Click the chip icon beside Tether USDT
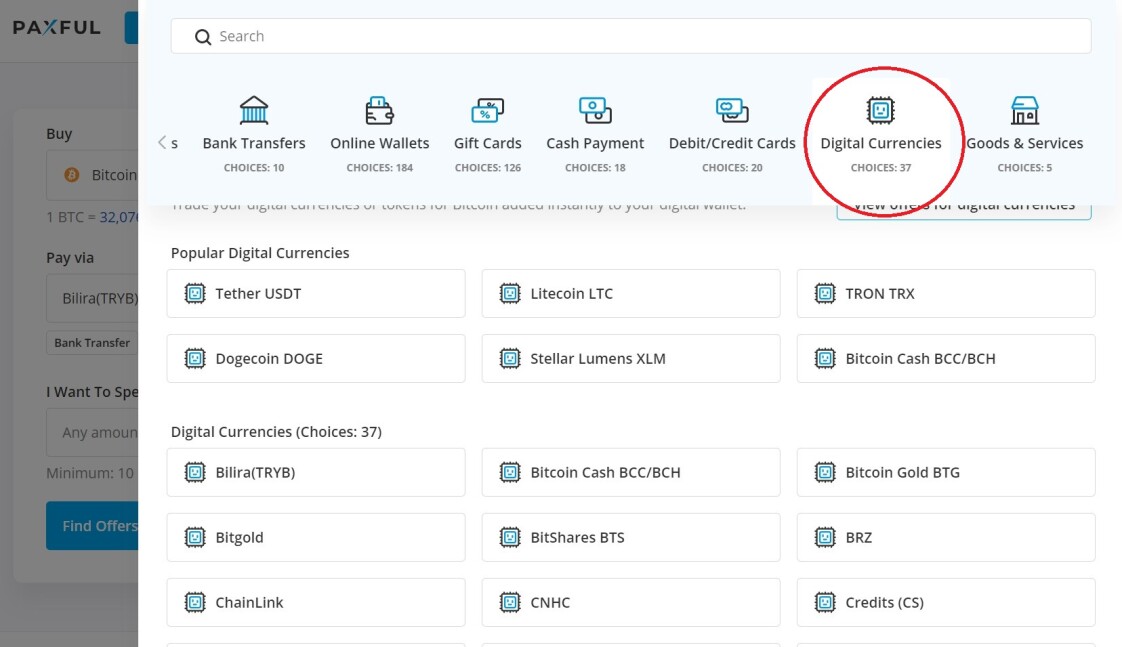Image resolution: width=1122 pixels, height=647 pixels. 195,293
